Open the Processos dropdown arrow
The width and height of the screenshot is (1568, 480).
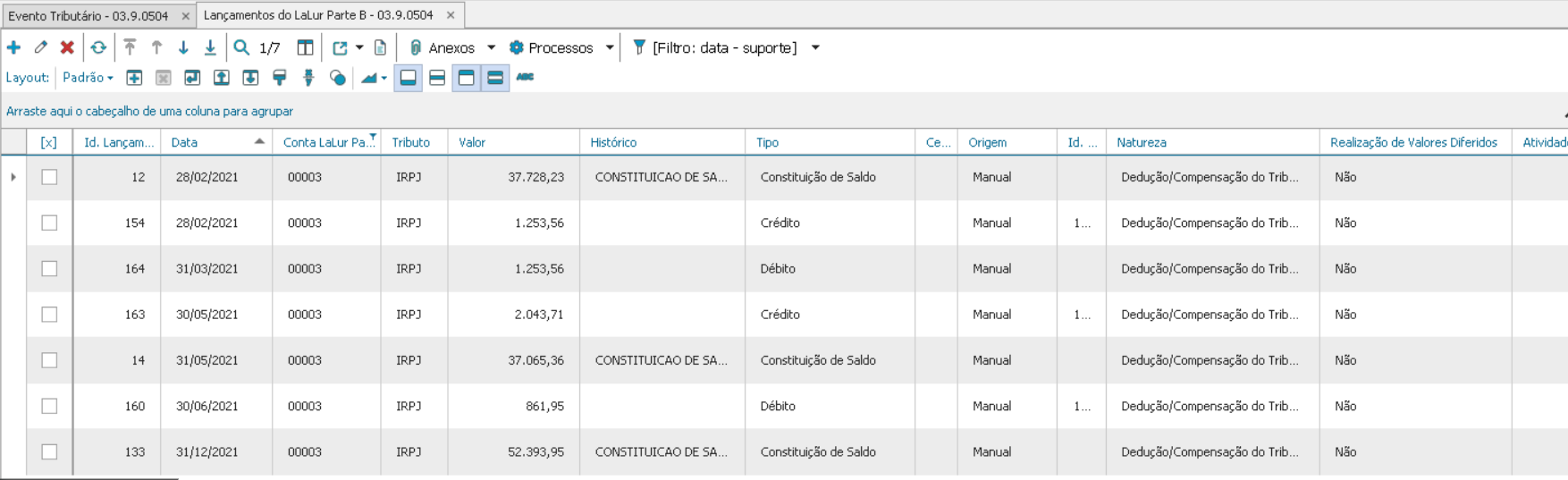610,47
